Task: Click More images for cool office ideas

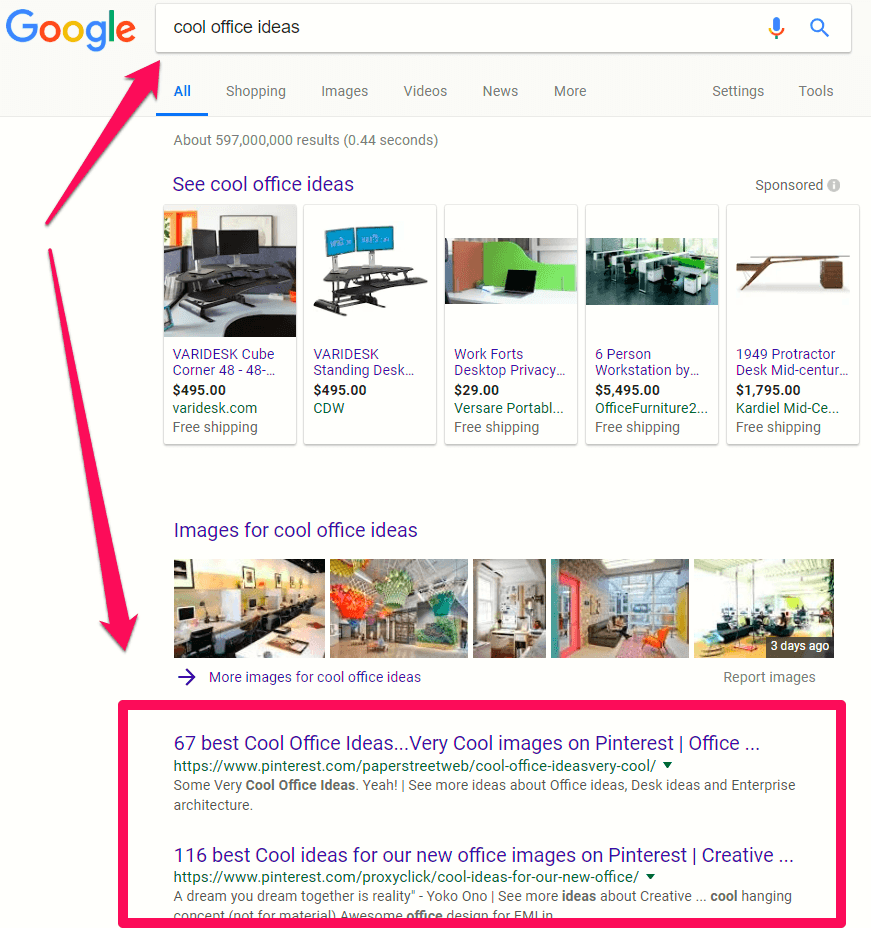Action: pos(315,677)
